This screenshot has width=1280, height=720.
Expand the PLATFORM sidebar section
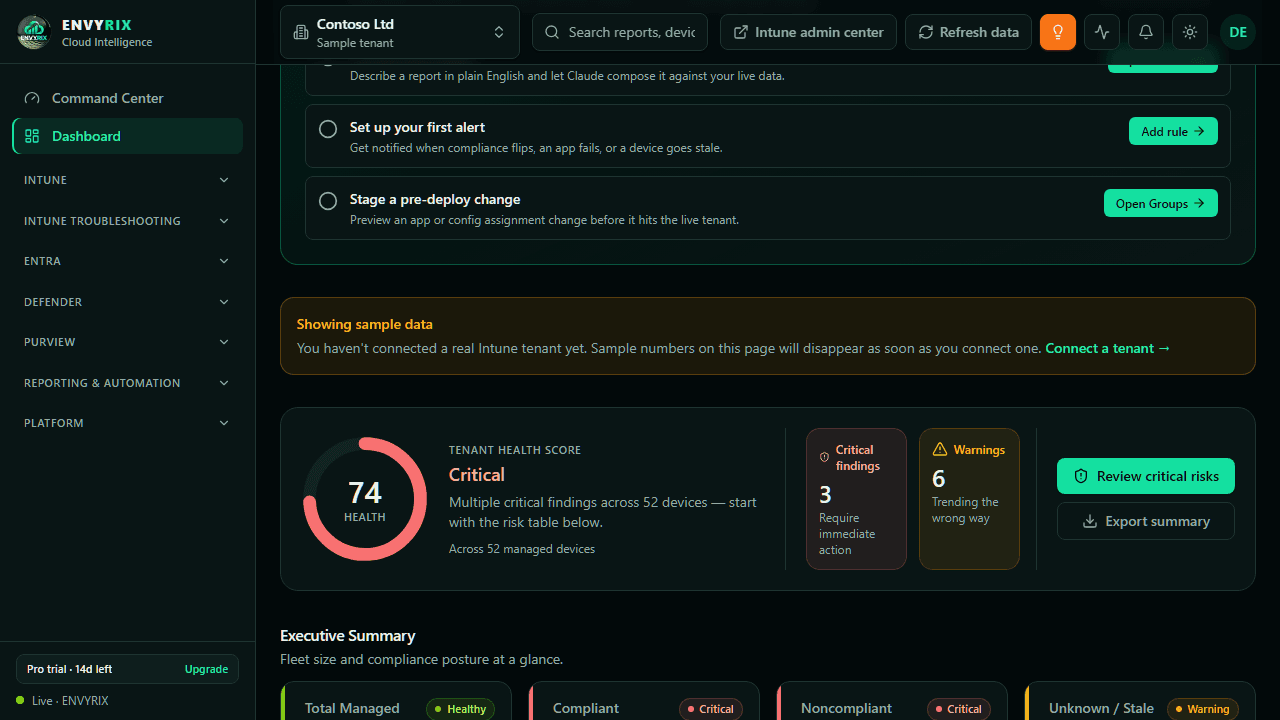pyautogui.click(x=128, y=423)
